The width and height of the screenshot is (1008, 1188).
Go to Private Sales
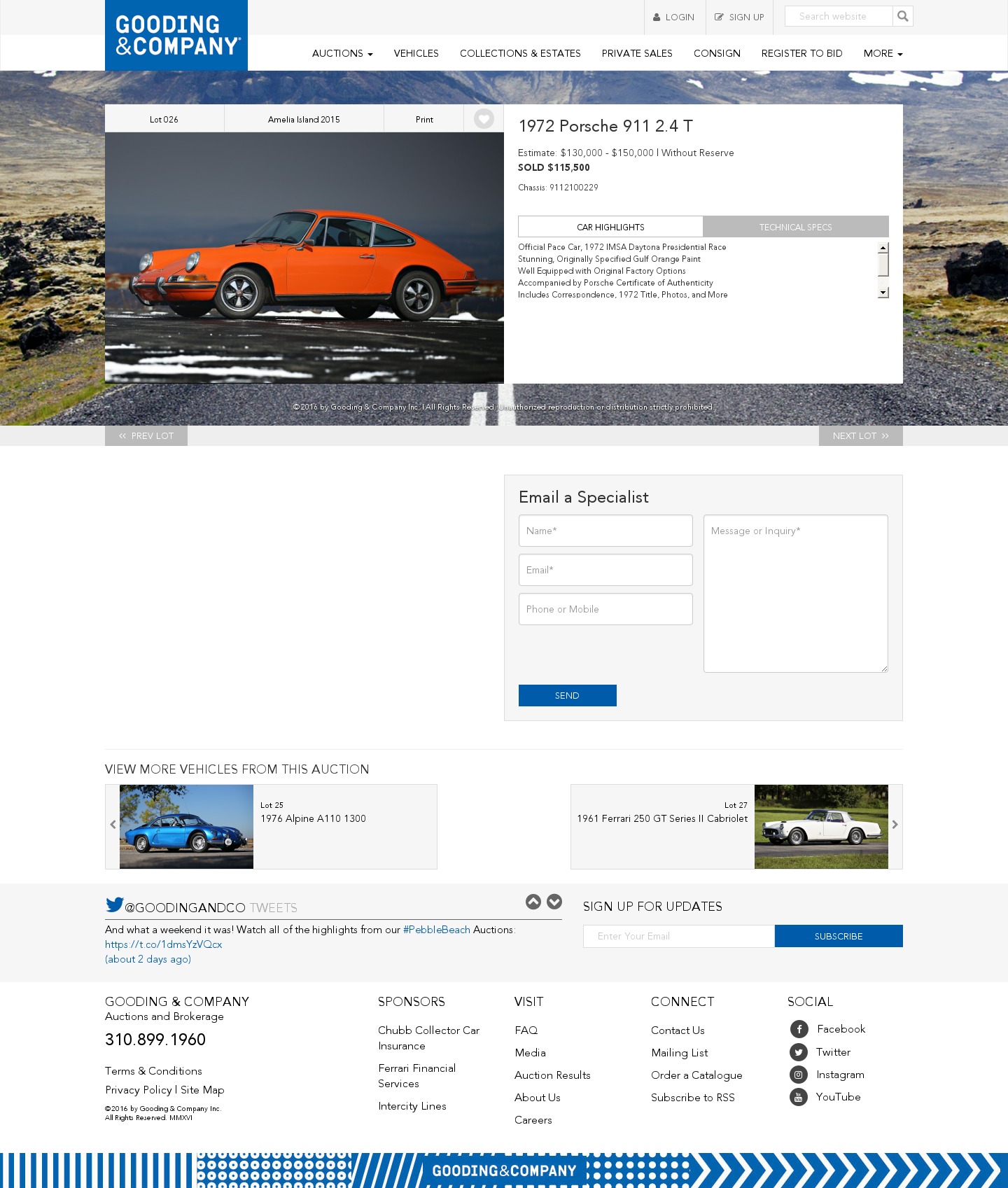[637, 53]
